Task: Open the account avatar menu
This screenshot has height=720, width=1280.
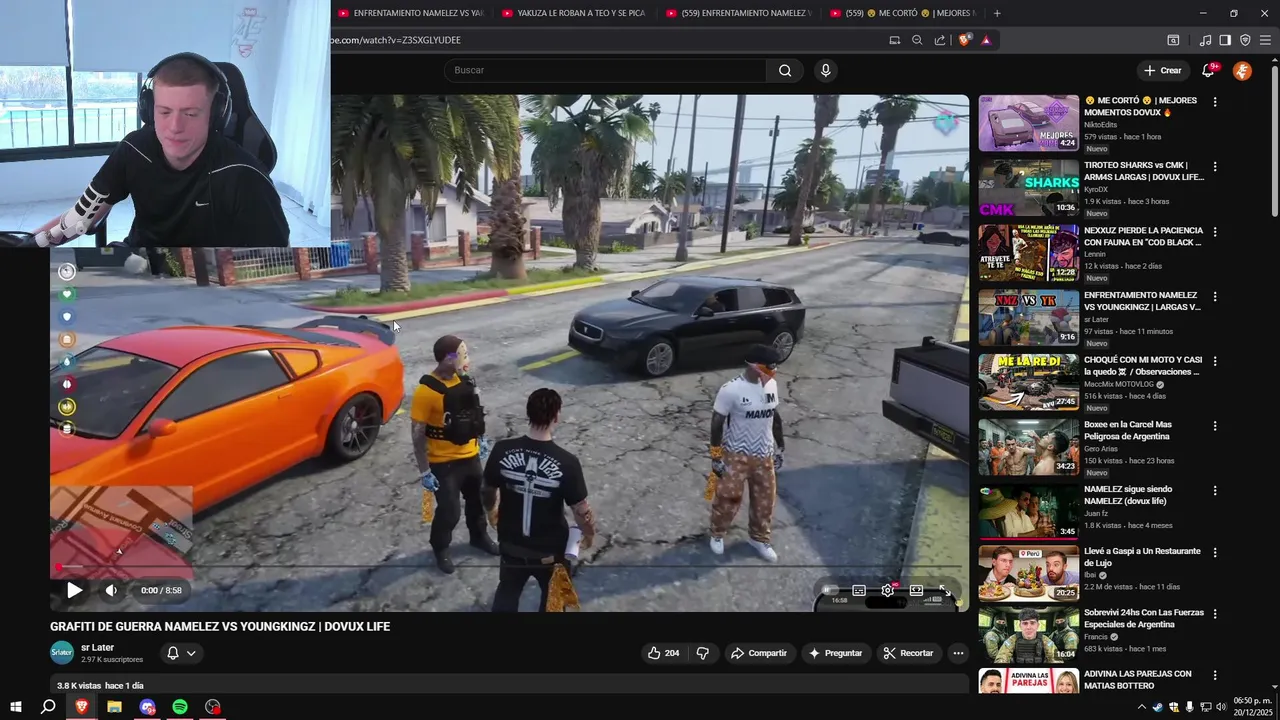Action: point(1242,70)
